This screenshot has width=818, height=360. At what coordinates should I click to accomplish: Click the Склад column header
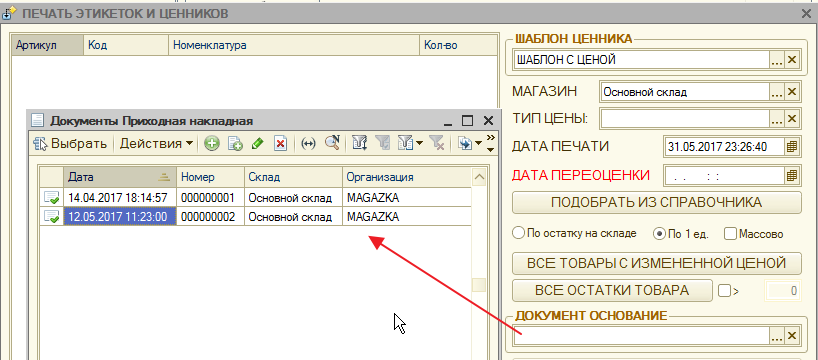(x=294, y=177)
